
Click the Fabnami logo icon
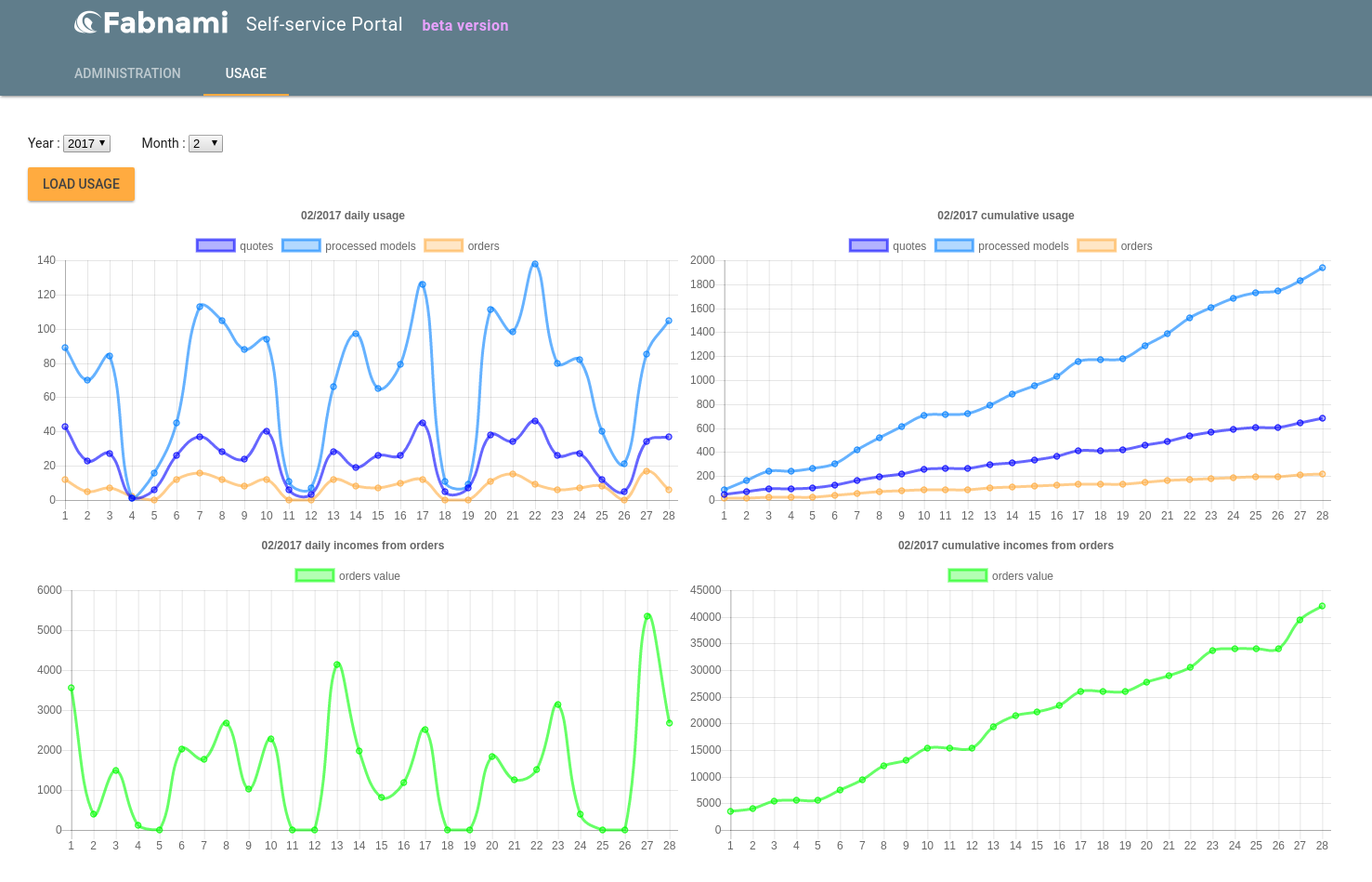pos(86,22)
